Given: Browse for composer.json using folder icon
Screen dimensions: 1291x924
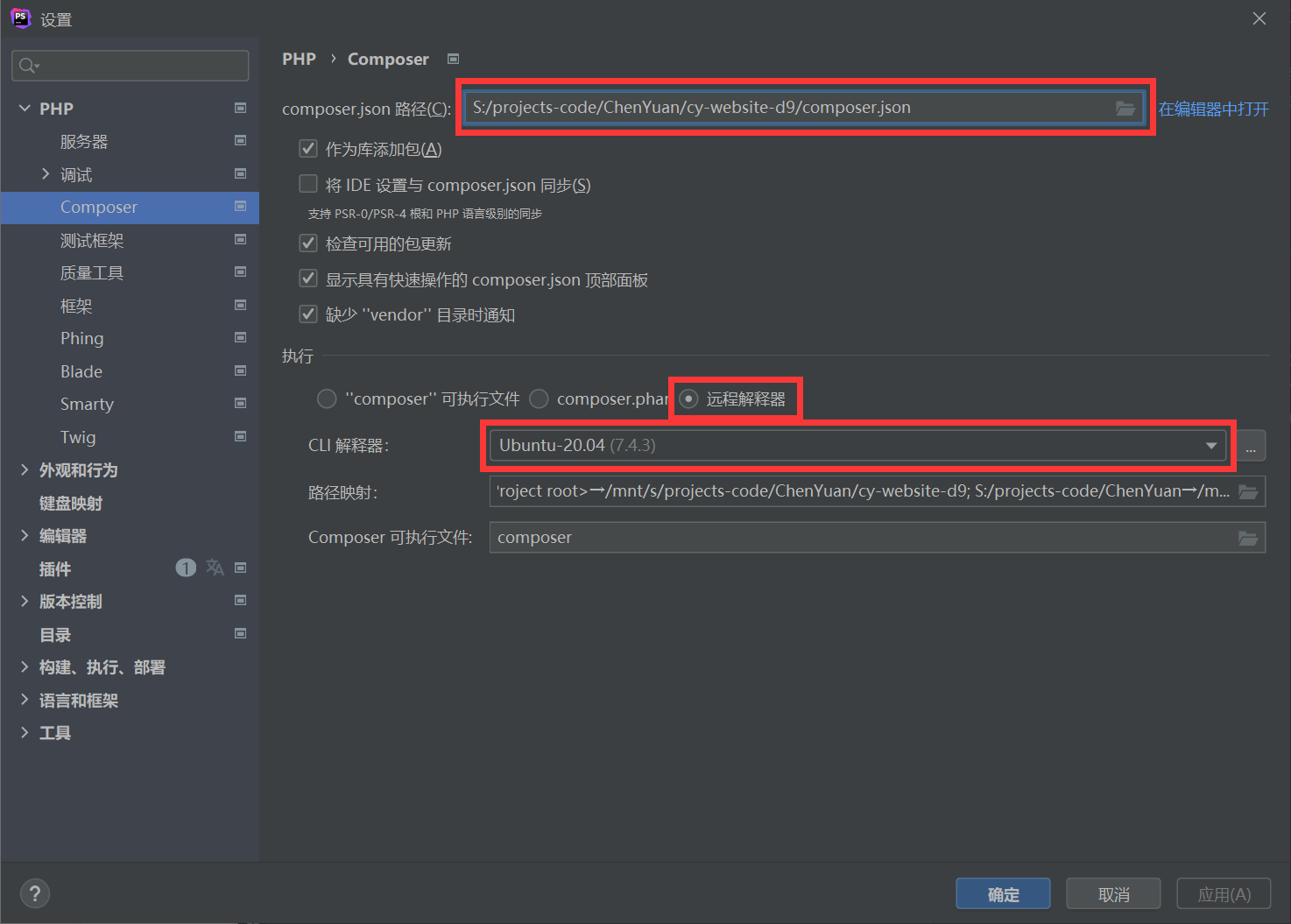Looking at the screenshot, I should (1125, 108).
